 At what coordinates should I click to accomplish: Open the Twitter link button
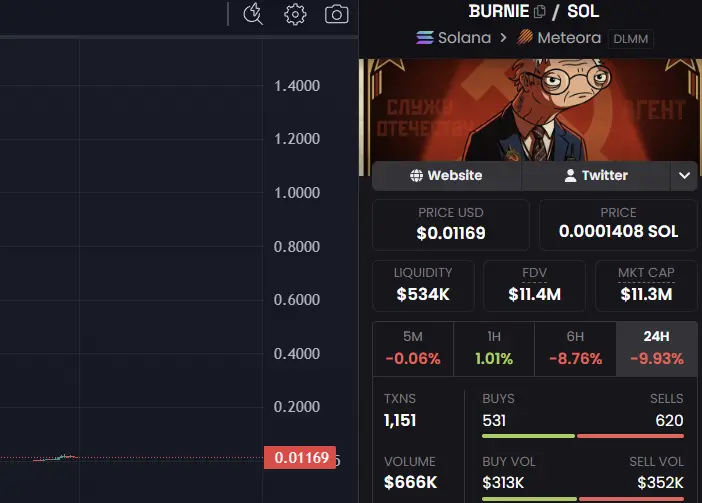point(596,175)
